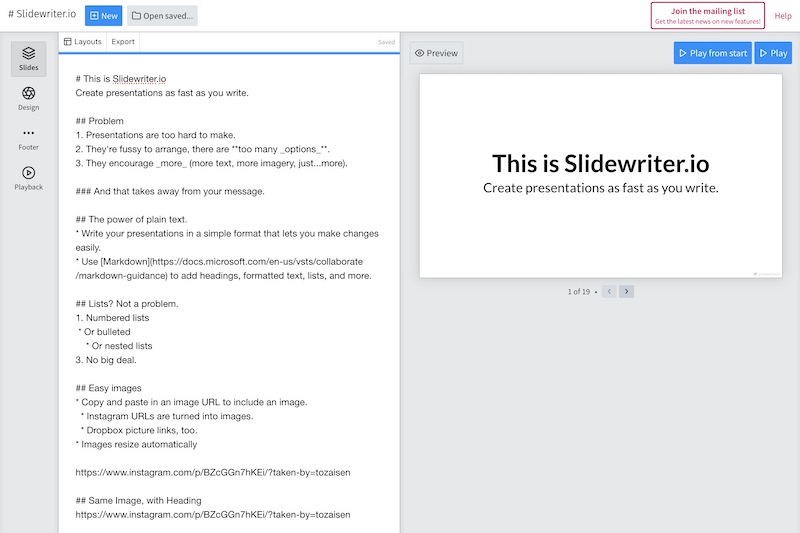
Task: Click the first Instagram URL line
Action: (213, 472)
